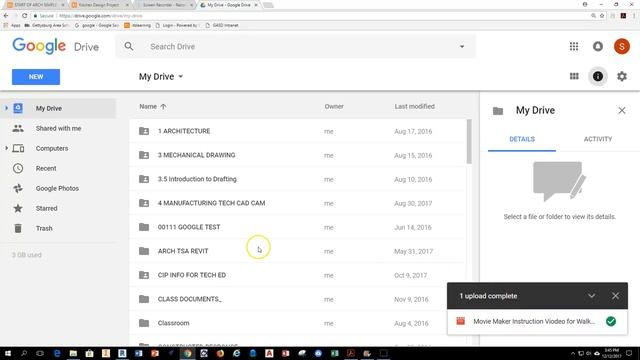This screenshot has height=360, width=640.
Task: Collapse the upload complete panel
Action: point(591,296)
